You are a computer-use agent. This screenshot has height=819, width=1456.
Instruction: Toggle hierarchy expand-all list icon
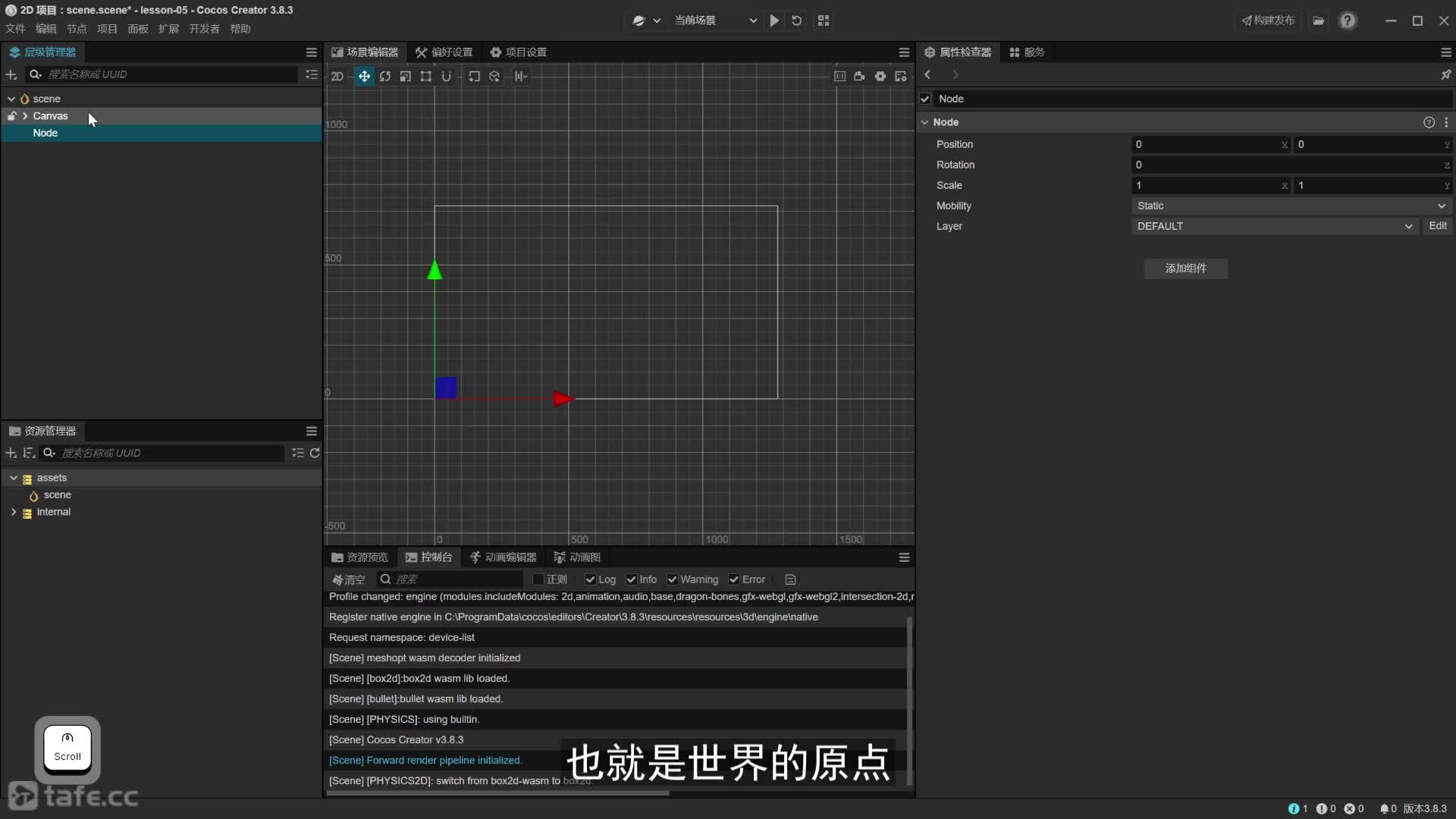[312, 74]
